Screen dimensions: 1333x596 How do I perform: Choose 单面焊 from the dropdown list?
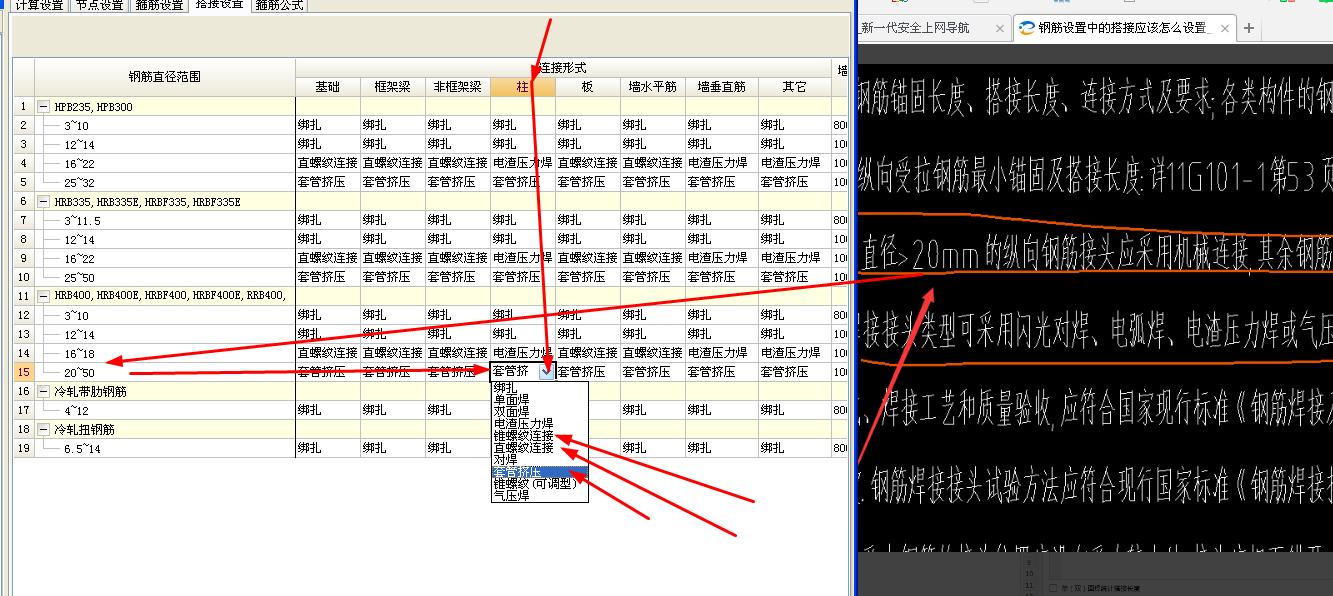point(540,399)
